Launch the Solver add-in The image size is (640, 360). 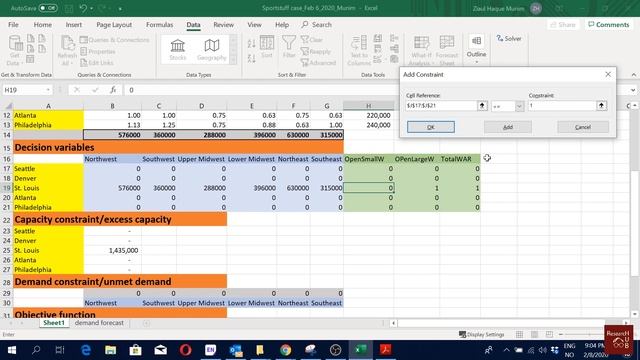click(x=509, y=39)
